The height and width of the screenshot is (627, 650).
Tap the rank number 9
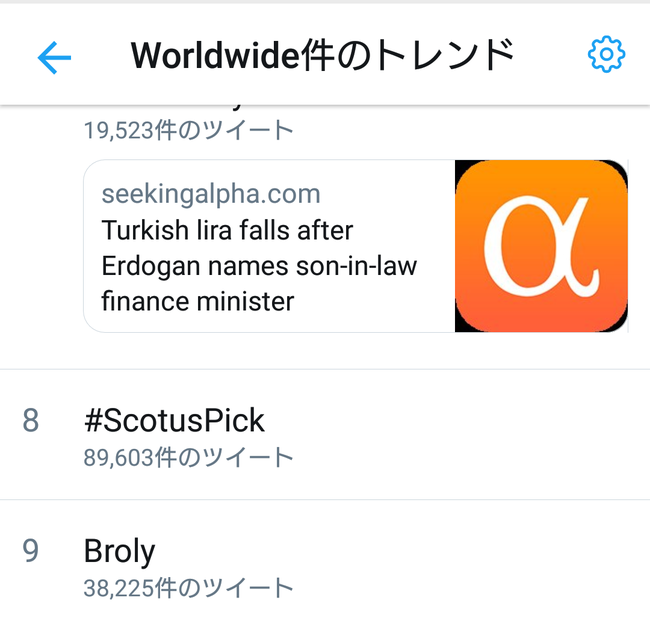[31, 551]
